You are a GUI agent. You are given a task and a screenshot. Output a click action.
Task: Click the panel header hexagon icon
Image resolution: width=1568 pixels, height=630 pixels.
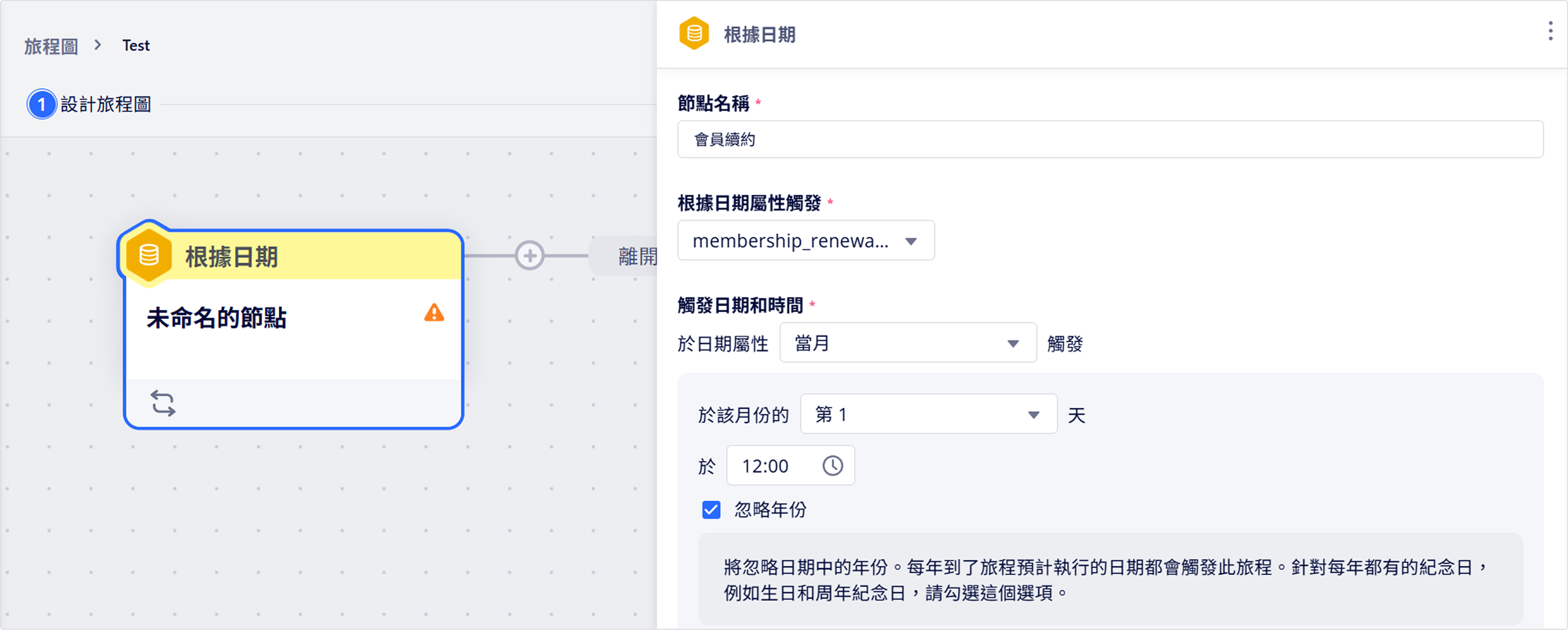pyautogui.click(x=694, y=33)
